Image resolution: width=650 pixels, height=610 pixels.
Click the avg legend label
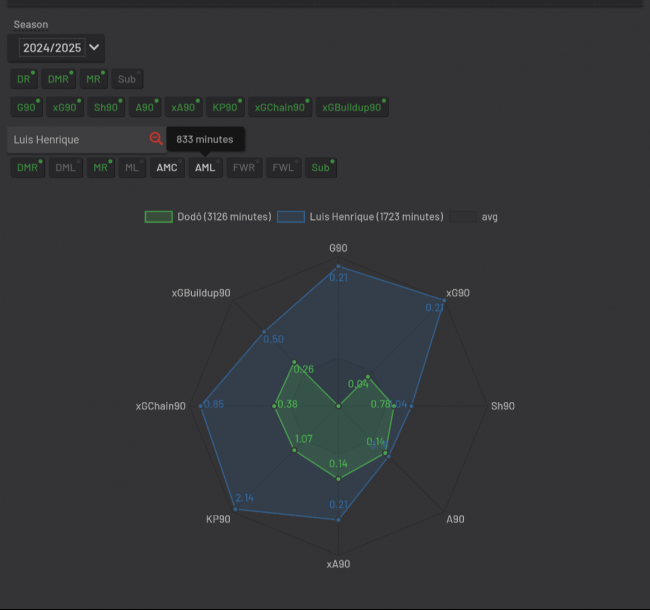click(490, 217)
